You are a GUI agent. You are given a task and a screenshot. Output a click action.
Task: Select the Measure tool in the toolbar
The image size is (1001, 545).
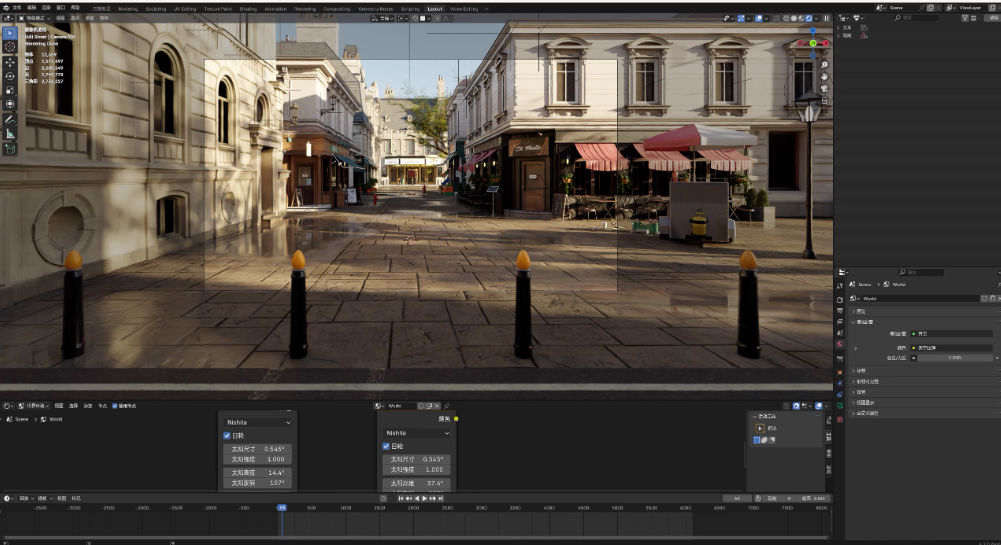pos(10,133)
